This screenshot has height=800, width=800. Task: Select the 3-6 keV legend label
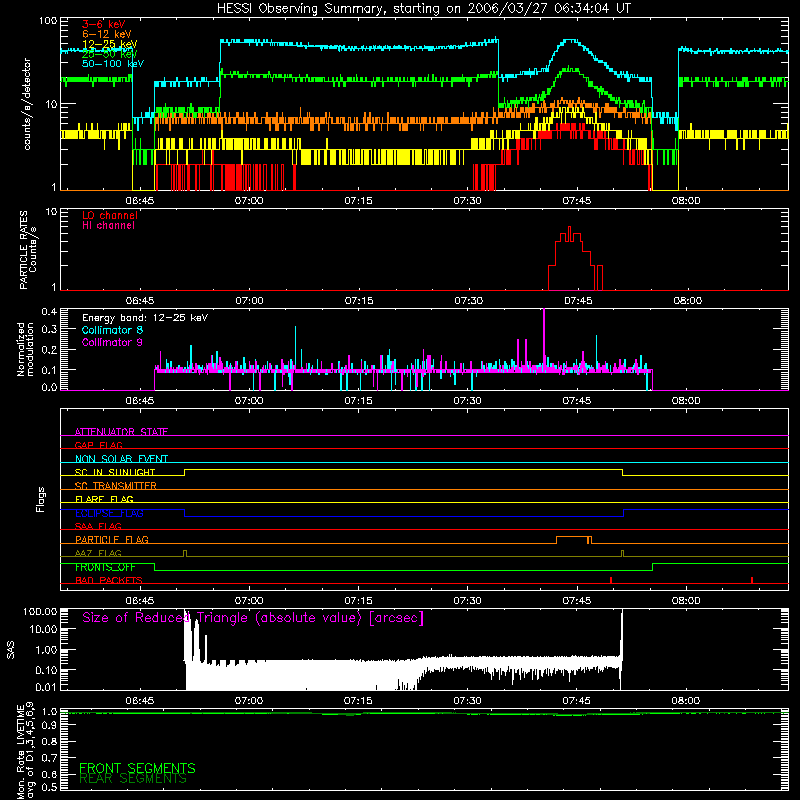(103, 24)
